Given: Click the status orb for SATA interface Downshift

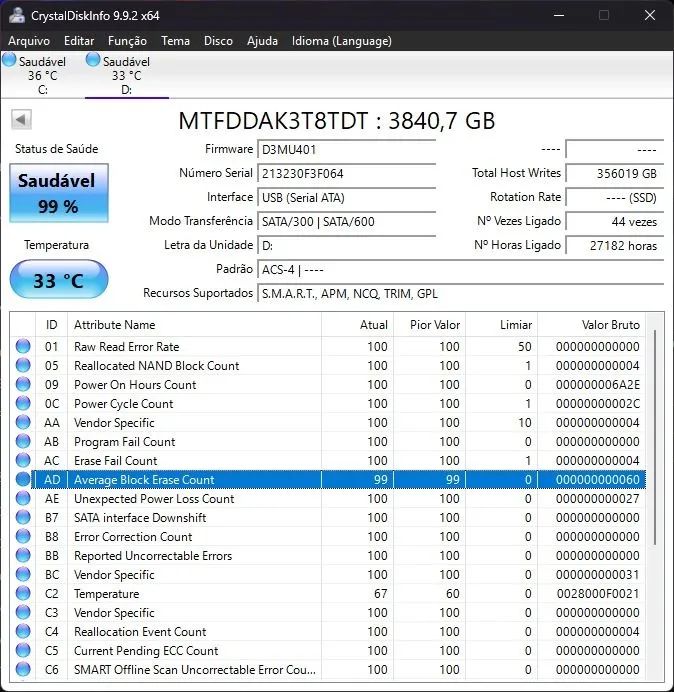Looking at the screenshot, I should click(x=23, y=517).
